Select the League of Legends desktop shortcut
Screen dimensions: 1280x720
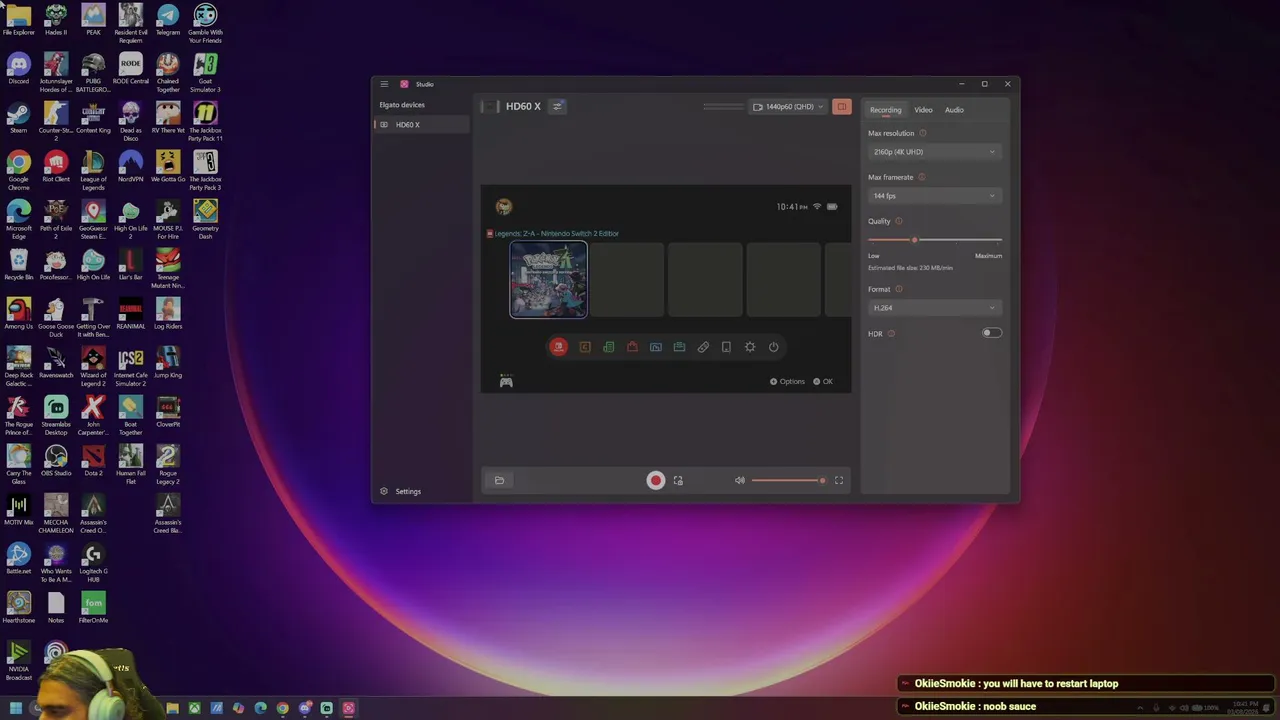point(93,170)
